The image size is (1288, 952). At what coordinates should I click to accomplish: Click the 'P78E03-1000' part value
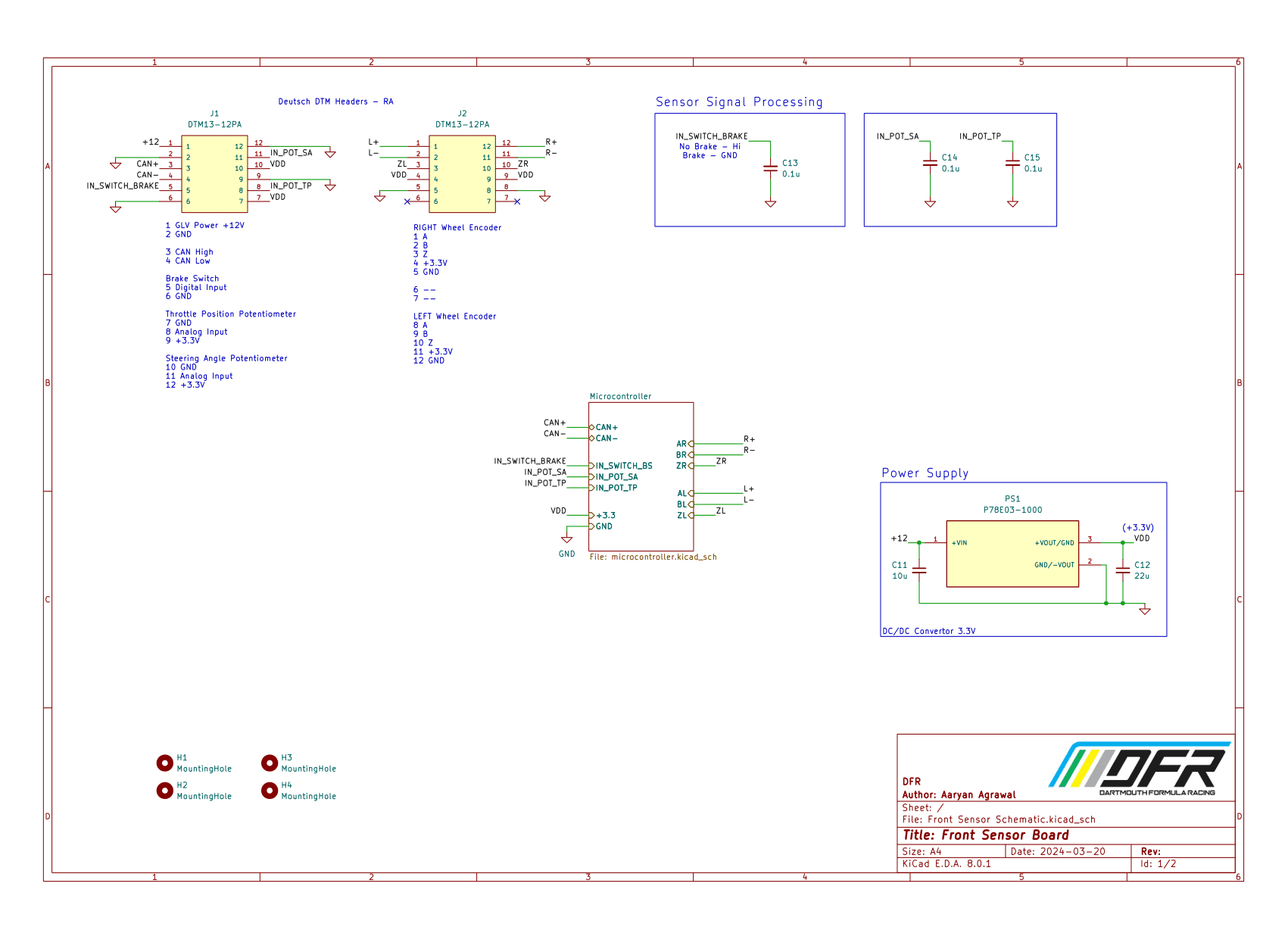(x=1012, y=510)
